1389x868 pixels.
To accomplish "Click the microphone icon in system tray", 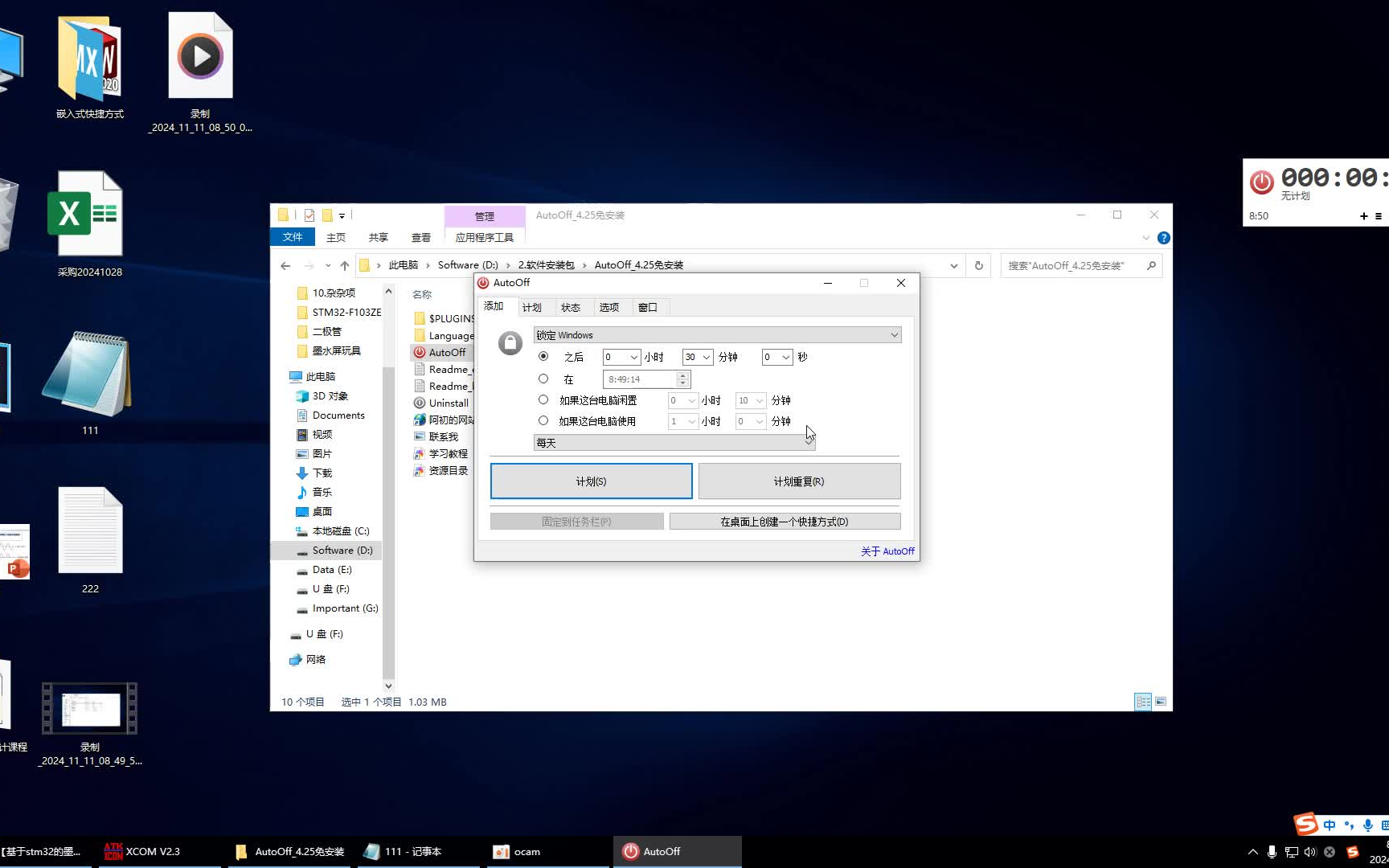I will point(1272,851).
